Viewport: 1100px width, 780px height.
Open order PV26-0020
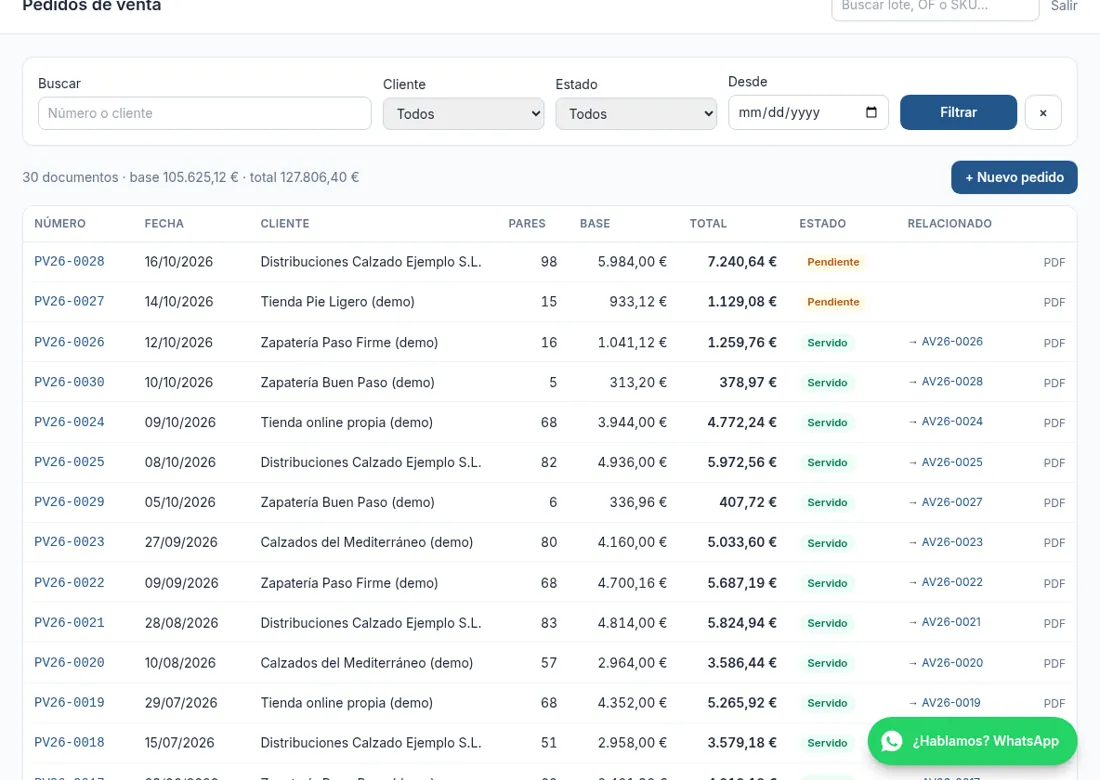(x=69, y=663)
